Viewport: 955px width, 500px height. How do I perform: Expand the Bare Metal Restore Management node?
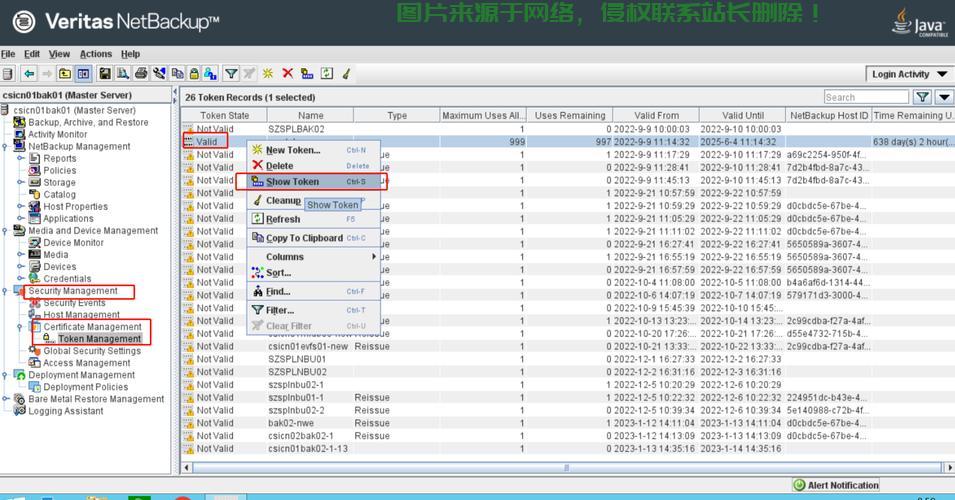coord(5,399)
